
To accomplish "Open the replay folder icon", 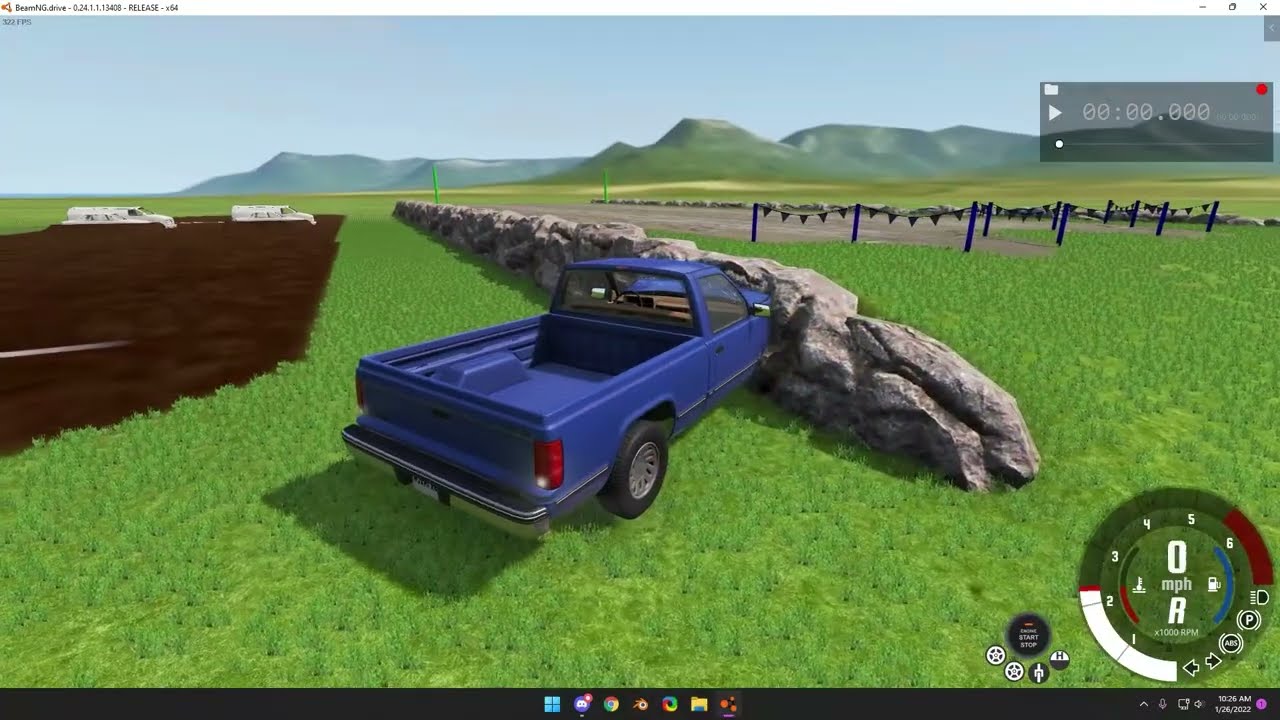I will click(x=1051, y=90).
